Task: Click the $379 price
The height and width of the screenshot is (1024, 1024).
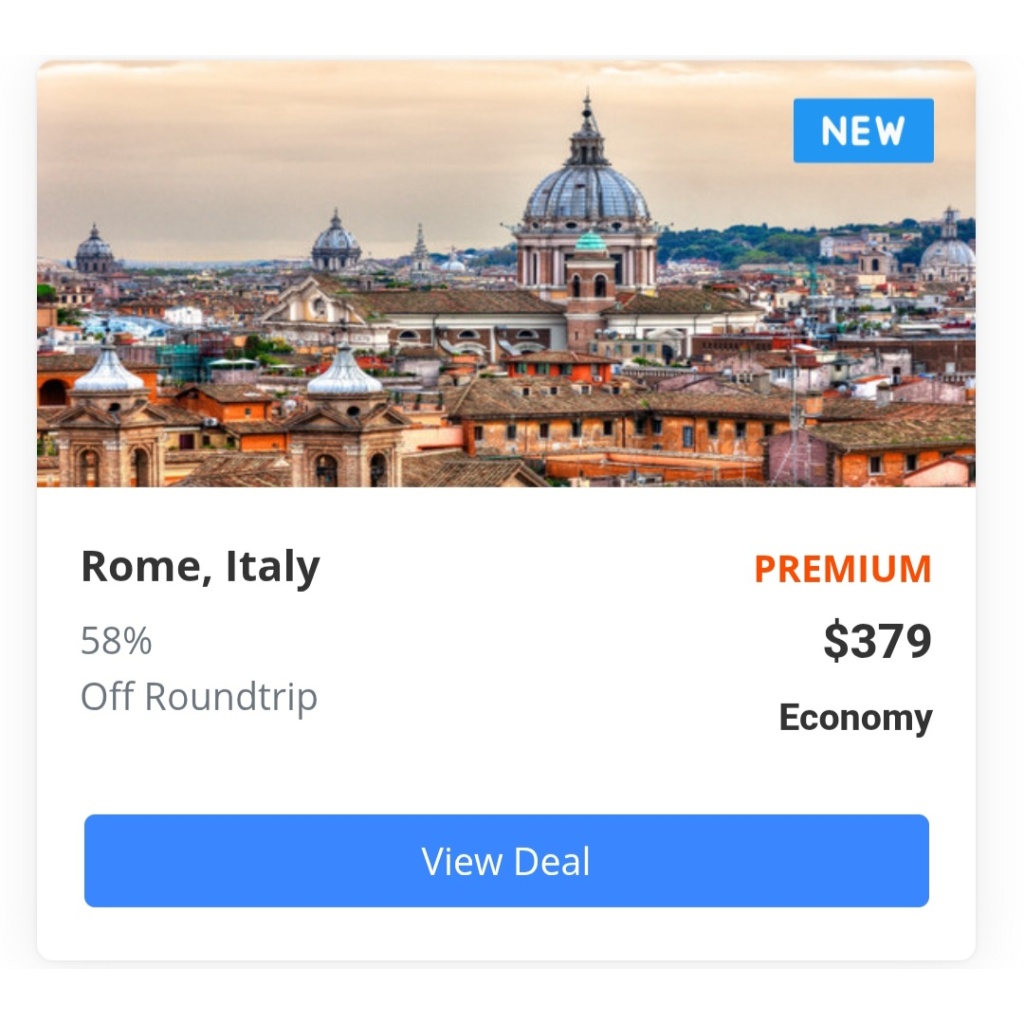Action: click(x=877, y=641)
